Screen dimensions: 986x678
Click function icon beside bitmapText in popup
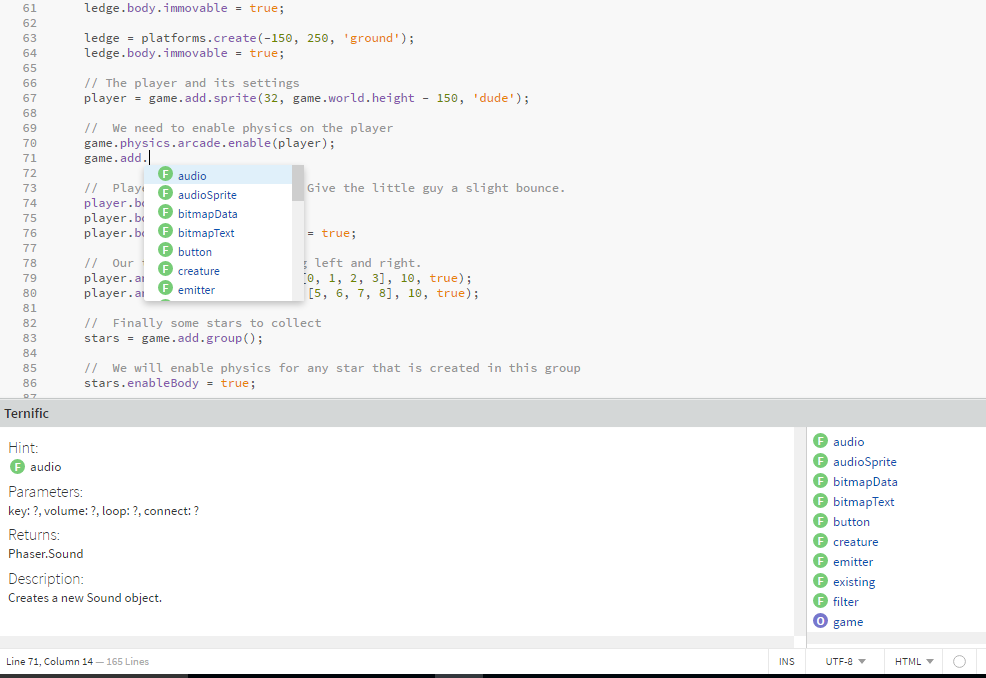165,231
